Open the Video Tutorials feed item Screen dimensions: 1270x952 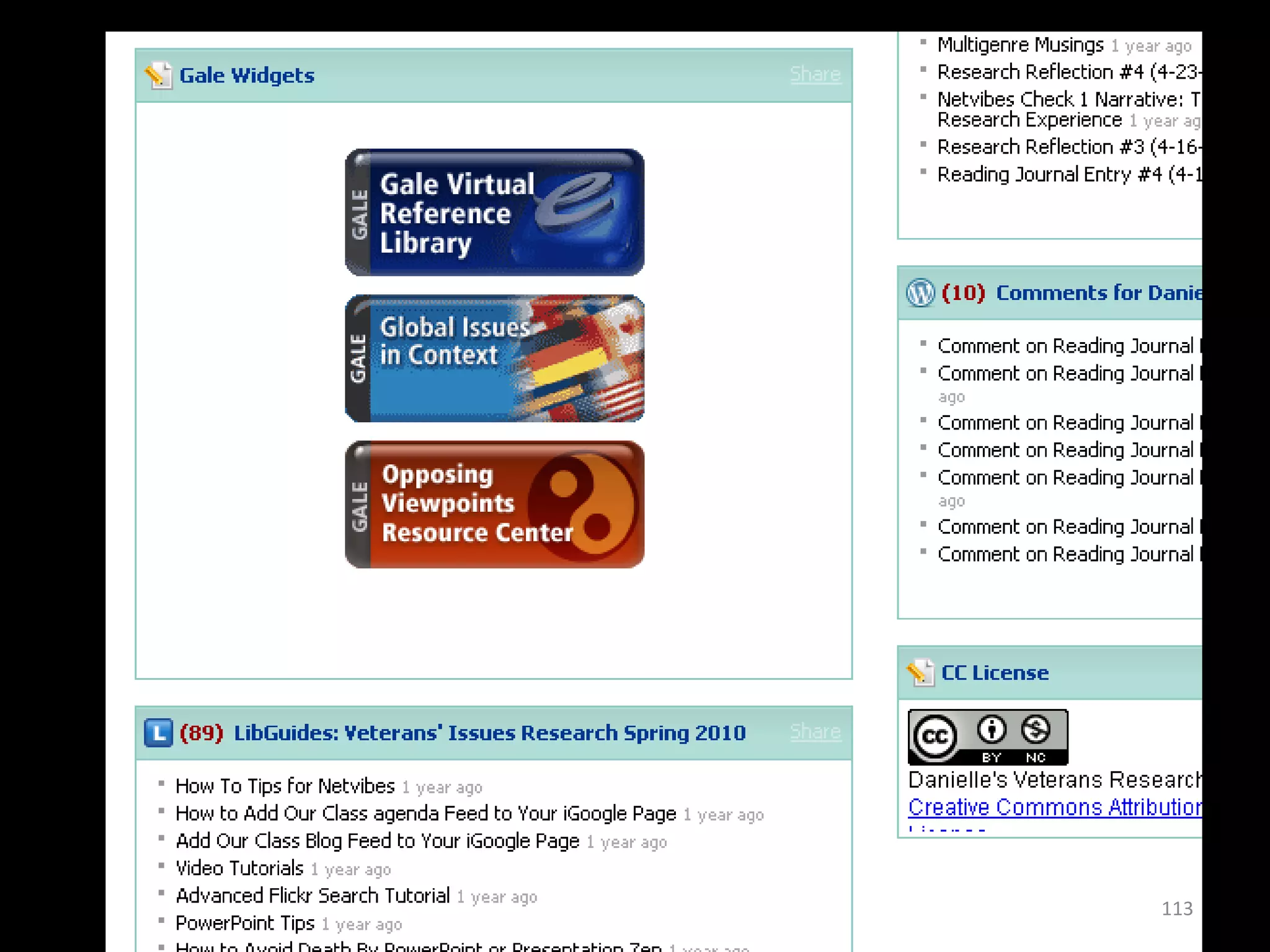coord(239,868)
